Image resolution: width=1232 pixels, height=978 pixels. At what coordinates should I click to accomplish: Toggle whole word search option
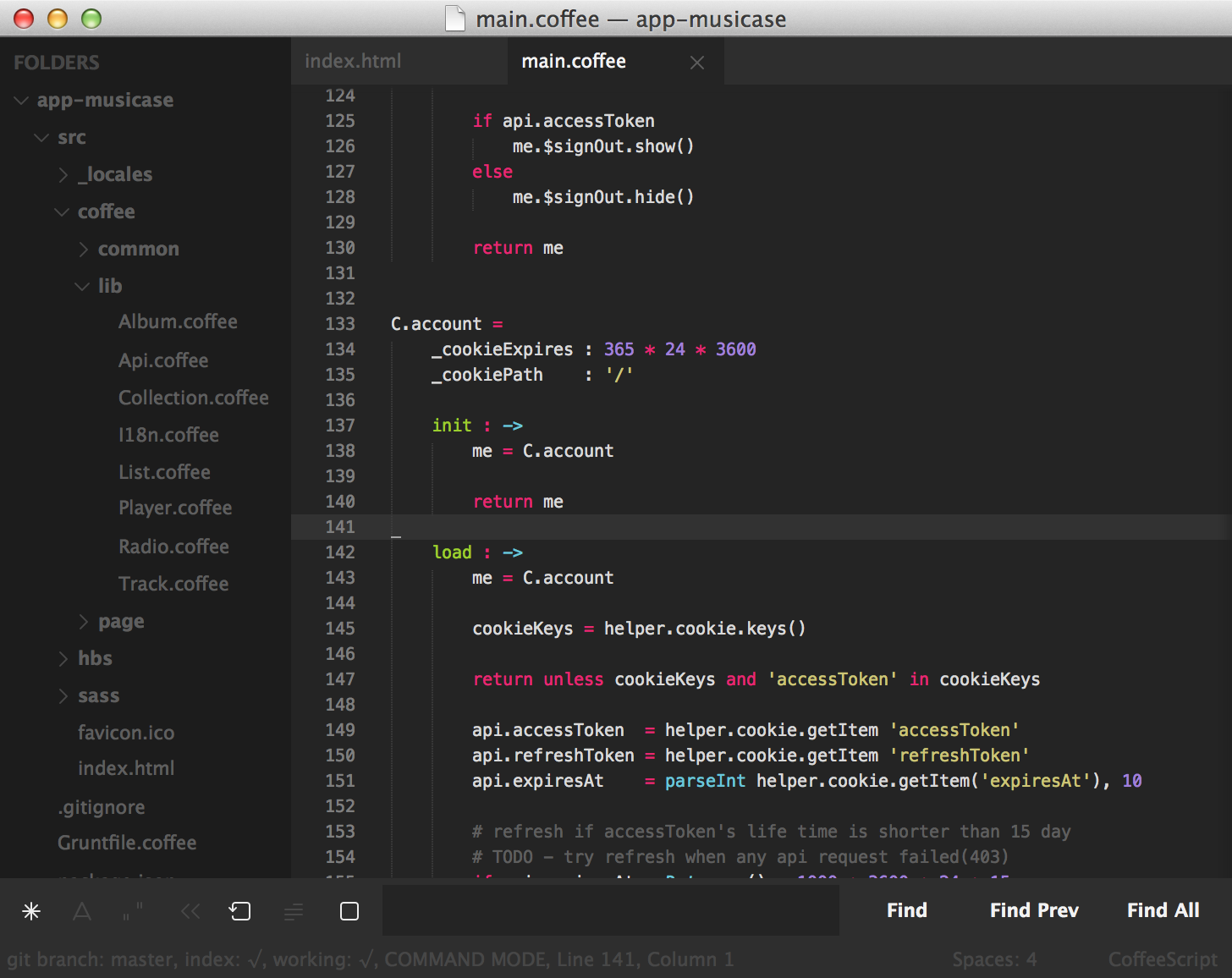[x=133, y=911]
